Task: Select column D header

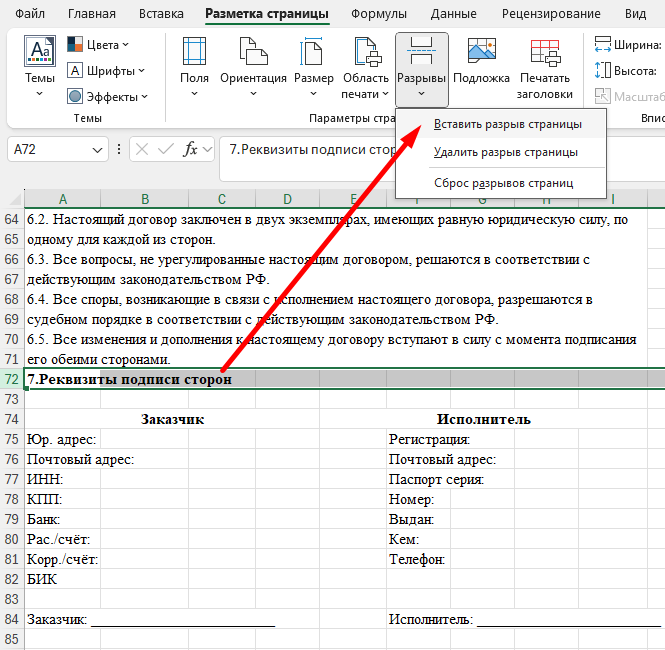Action: click(287, 199)
